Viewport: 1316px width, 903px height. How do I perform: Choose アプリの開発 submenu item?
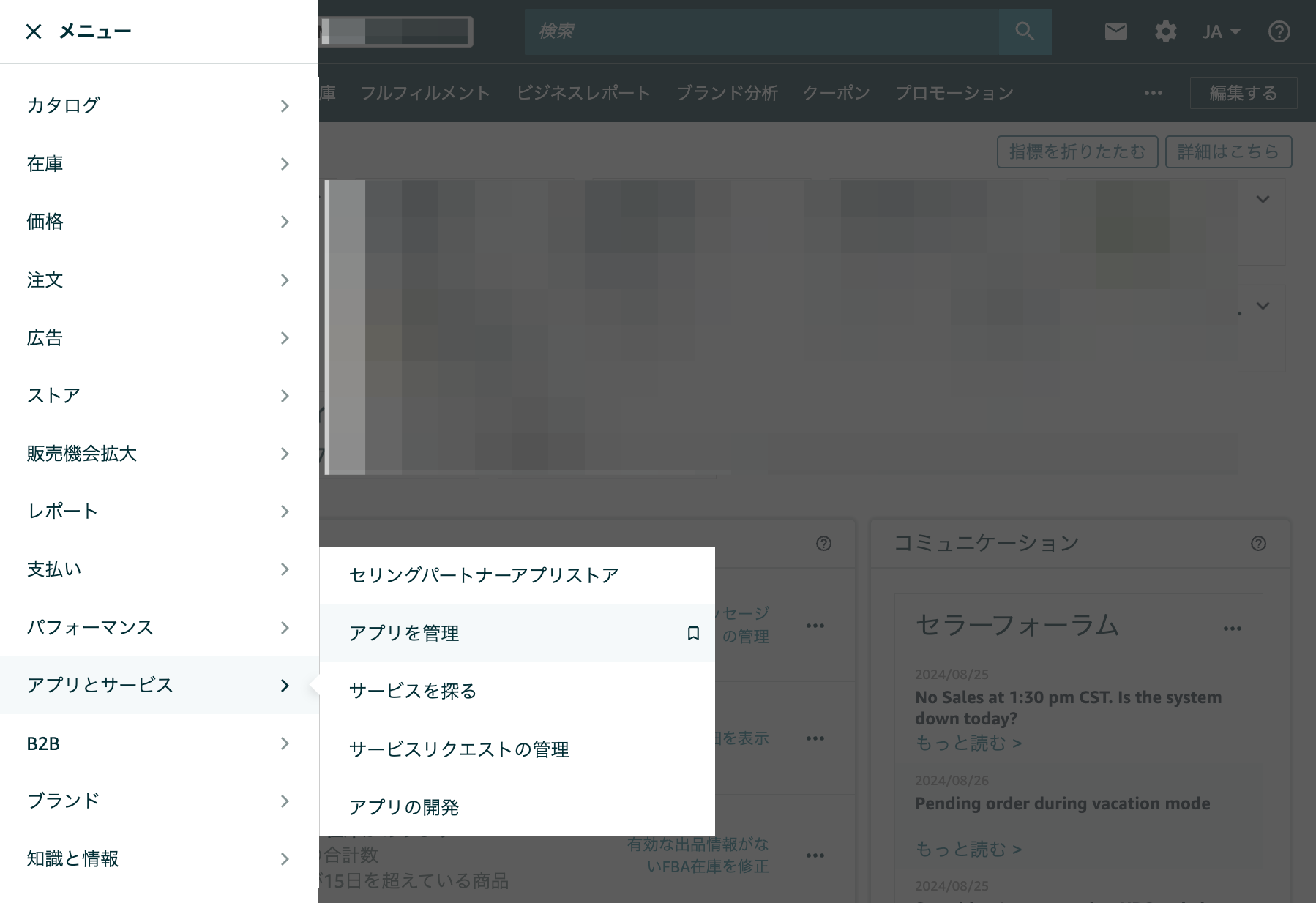[x=517, y=807]
